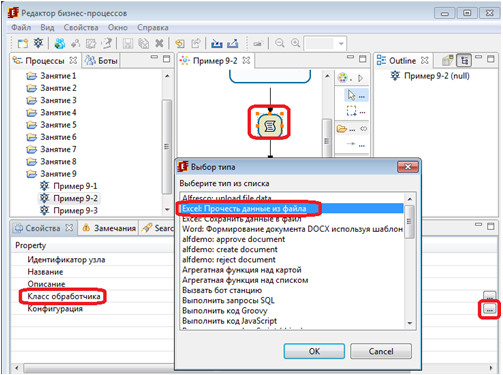This screenshot has height=375, width=503.
Task: Close the Пример 9-2 editor tab
Action: 246,60
